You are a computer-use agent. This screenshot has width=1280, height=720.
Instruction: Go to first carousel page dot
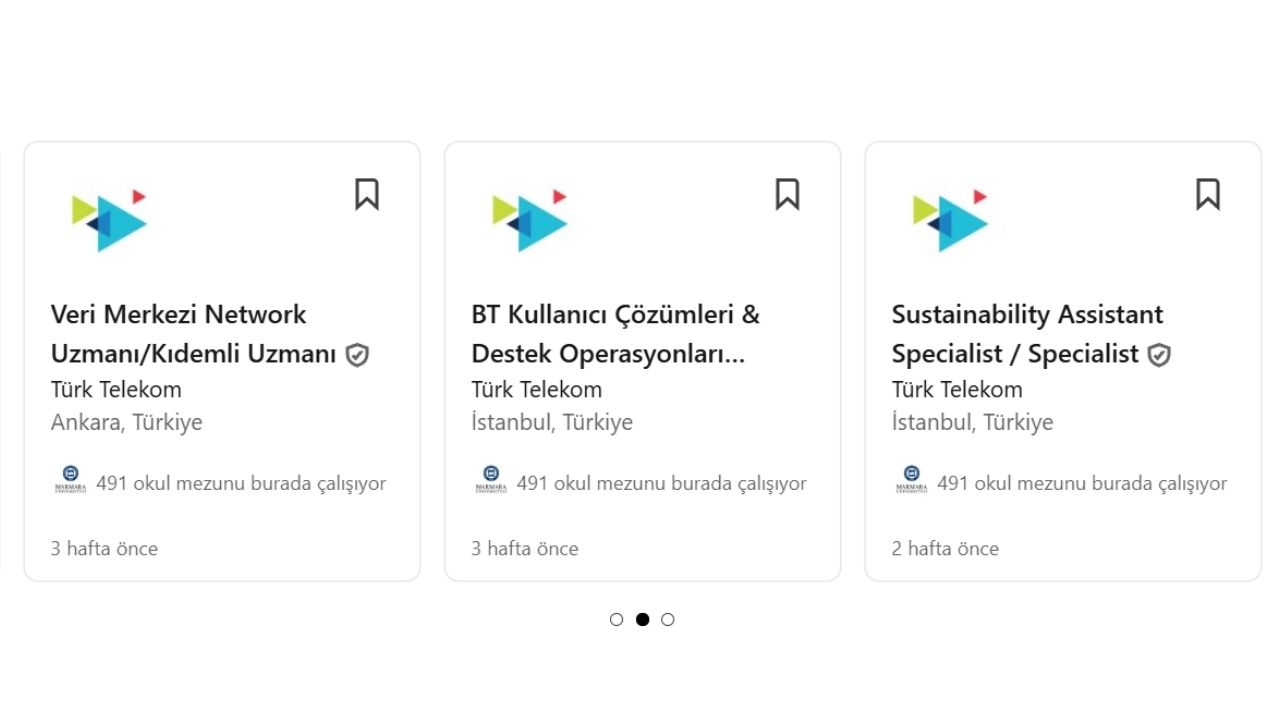[x=616, y=619]
